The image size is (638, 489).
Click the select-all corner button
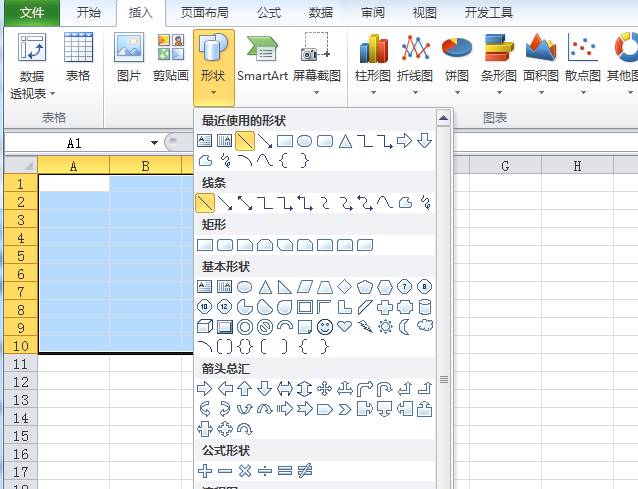pyautogui.click(x=21, y=166)
